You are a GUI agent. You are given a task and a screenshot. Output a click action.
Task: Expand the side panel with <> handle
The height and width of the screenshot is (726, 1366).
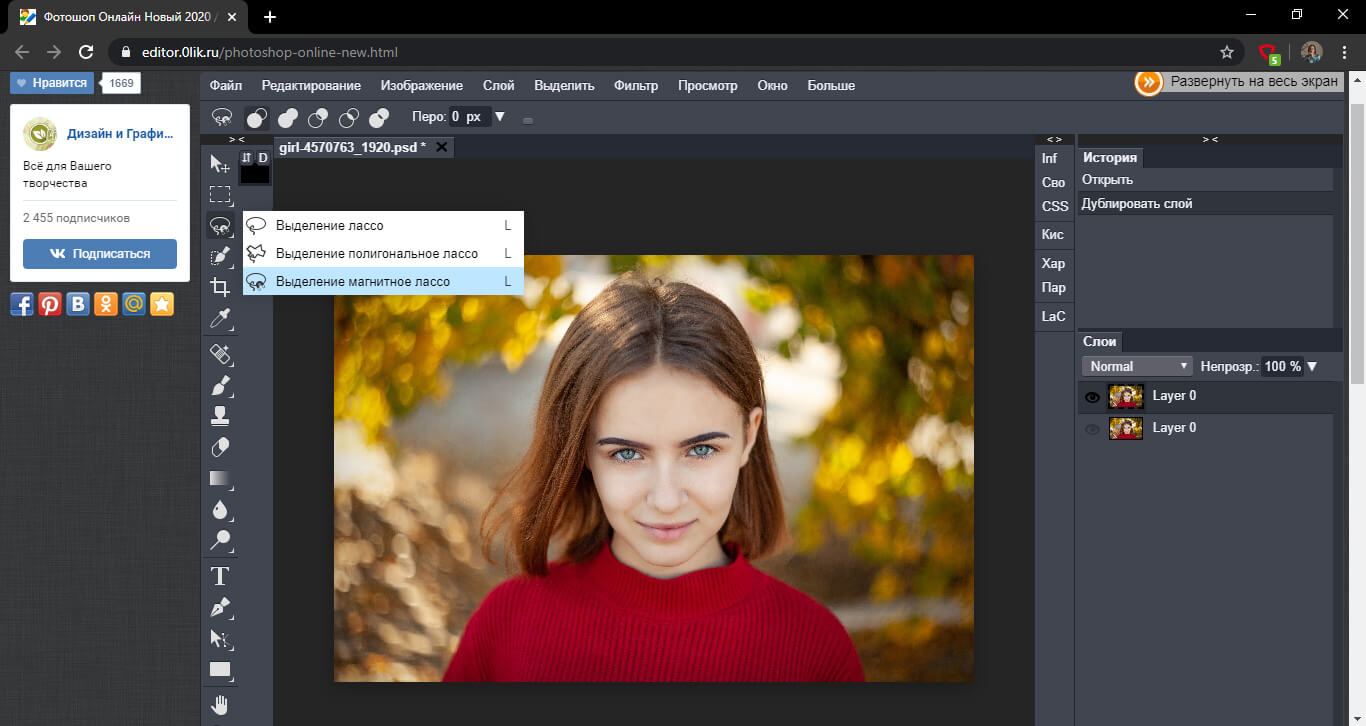coord(1054,140)
